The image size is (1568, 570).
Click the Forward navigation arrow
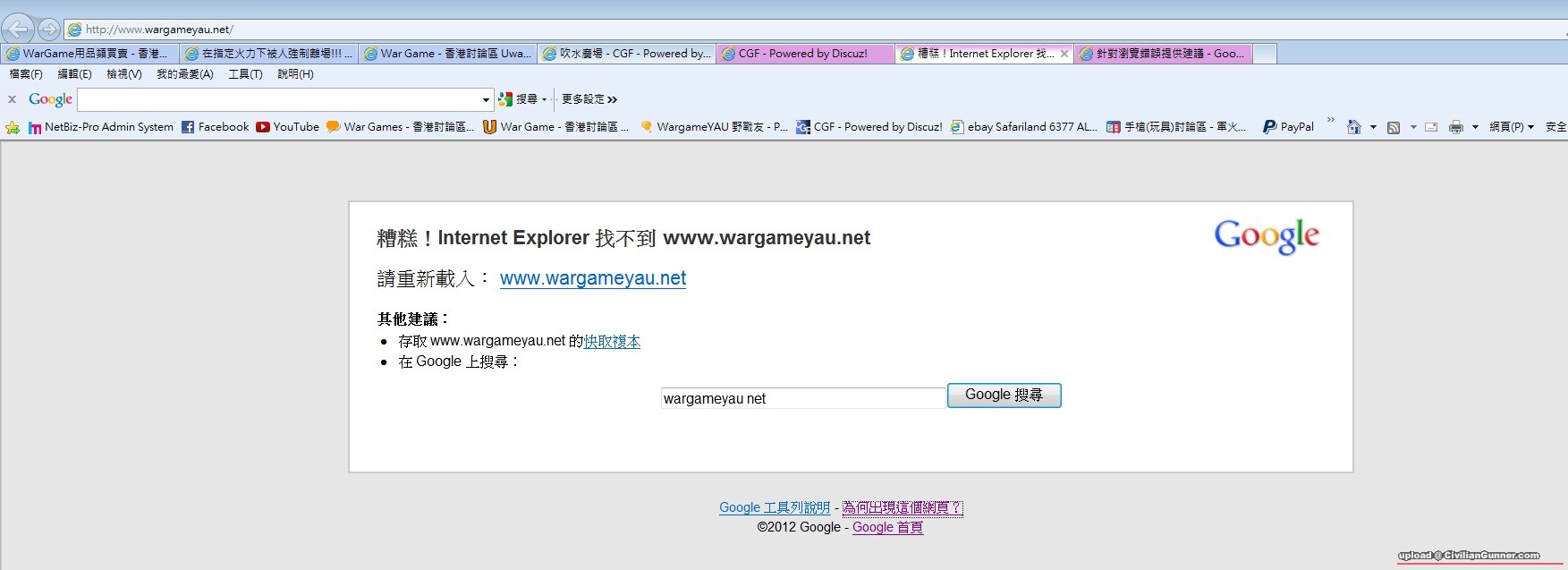tap(49, 30)
